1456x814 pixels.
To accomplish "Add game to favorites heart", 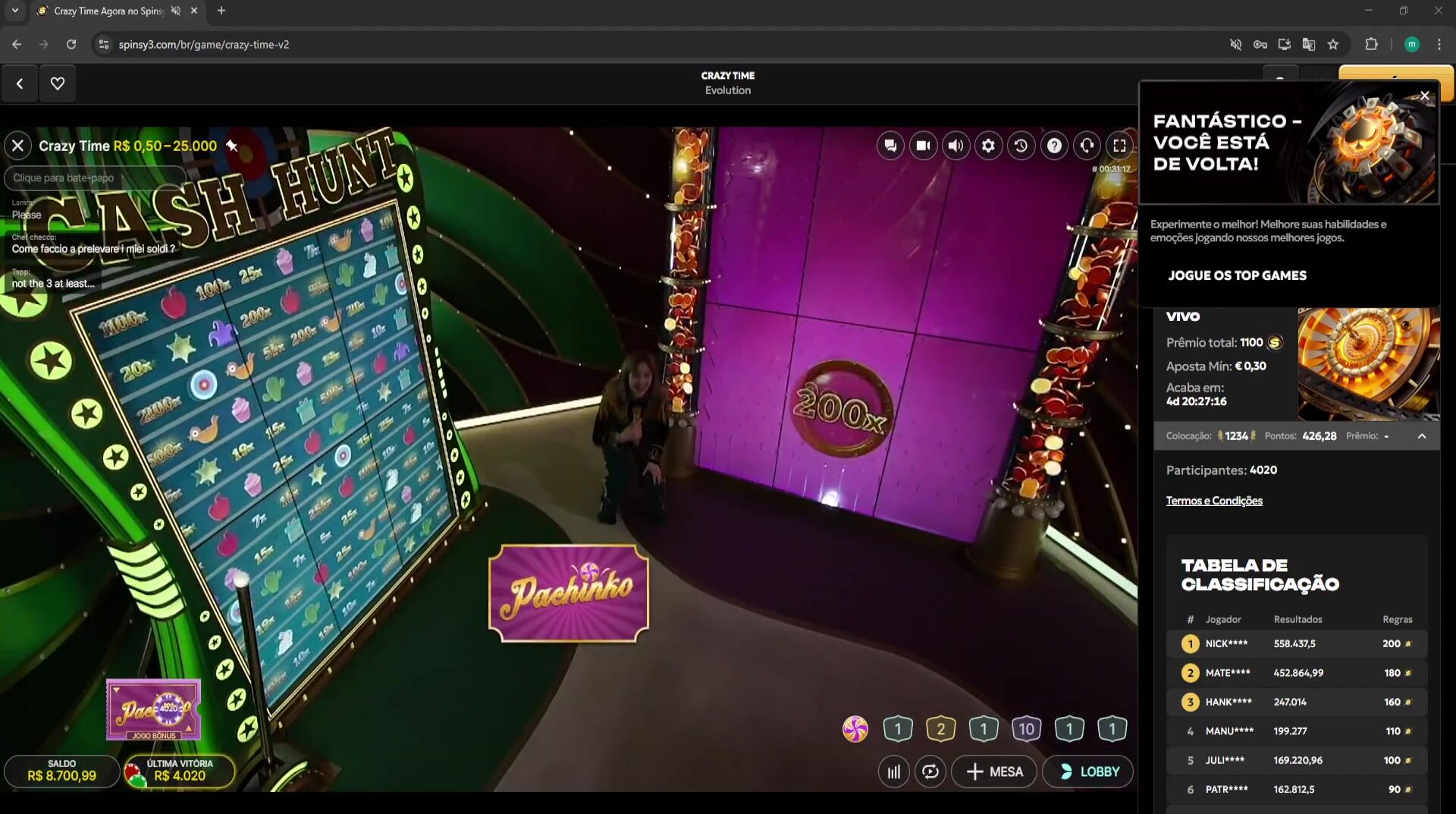I will 58,83.
